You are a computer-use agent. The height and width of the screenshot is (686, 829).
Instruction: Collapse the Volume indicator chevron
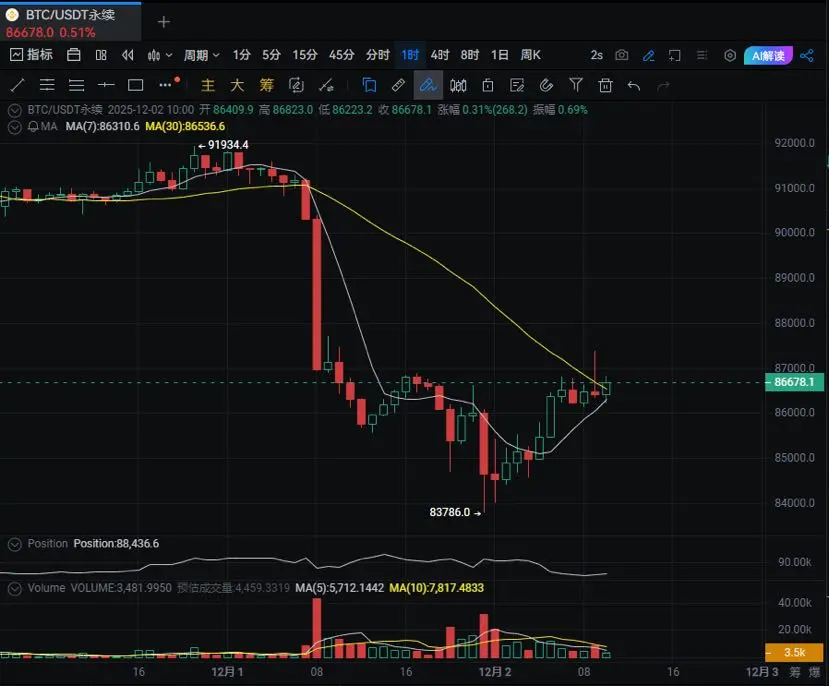tap(15, 588)
